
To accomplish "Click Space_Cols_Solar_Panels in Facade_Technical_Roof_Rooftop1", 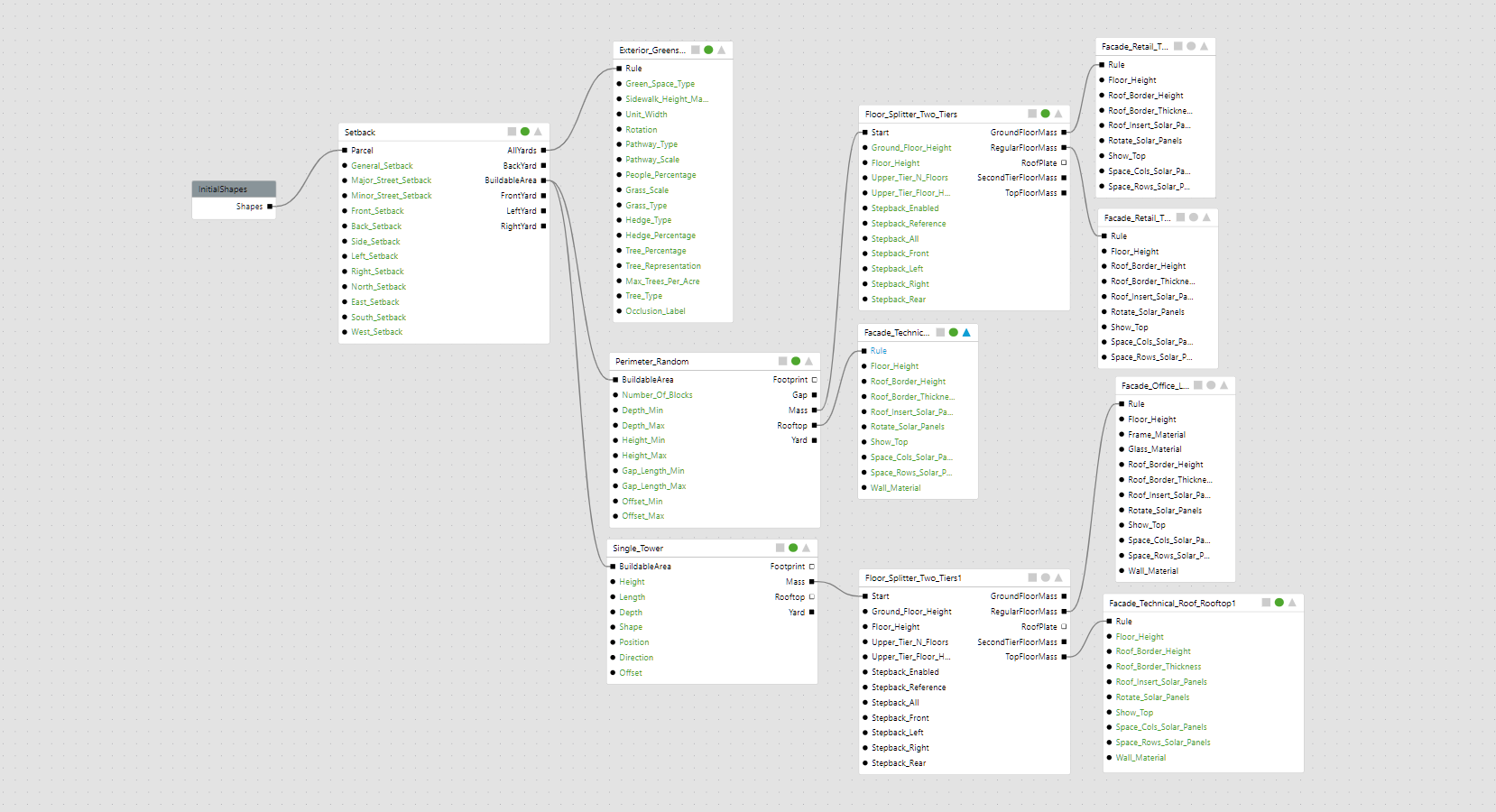I will (1161, 727).
